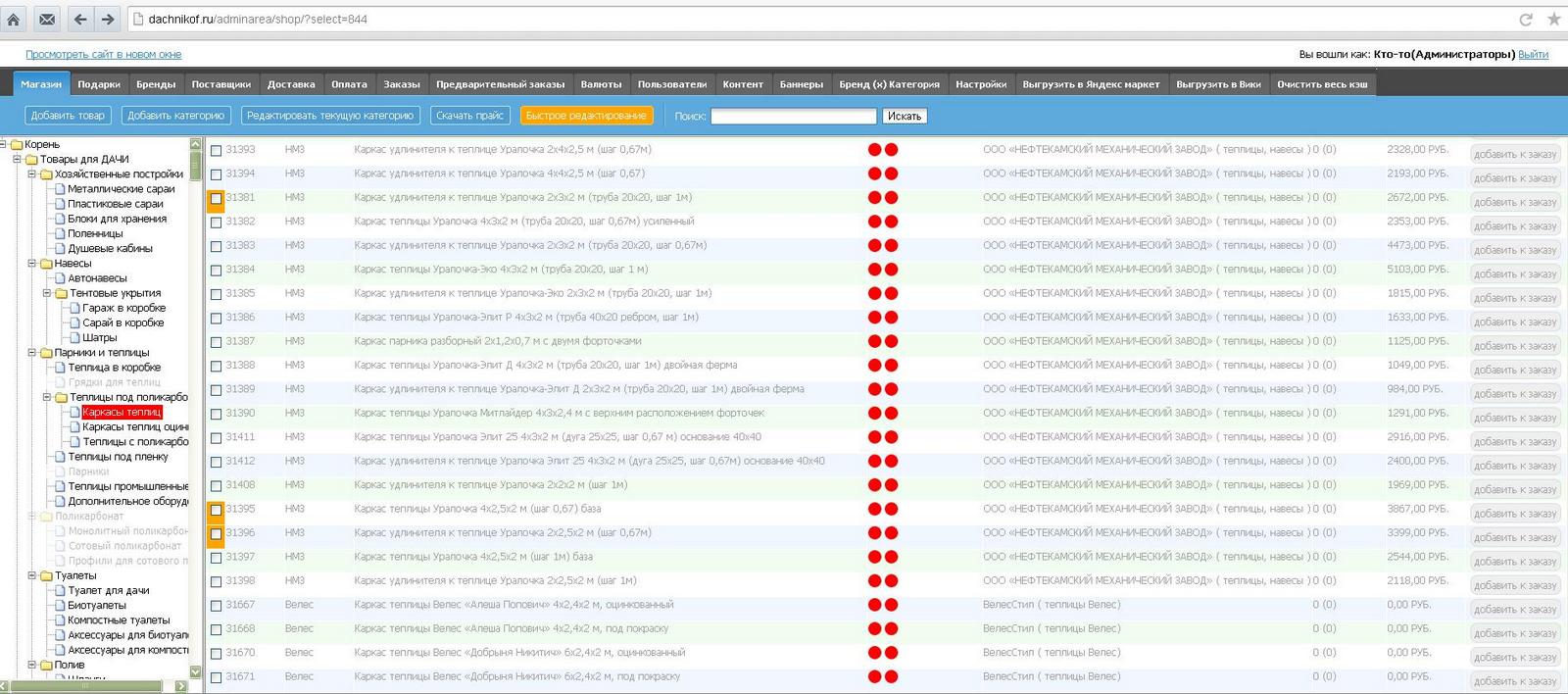The width and height of the screenshot is (1568, 694).
Task: Focus the Поиск search input field
Action: pos(793,116)
